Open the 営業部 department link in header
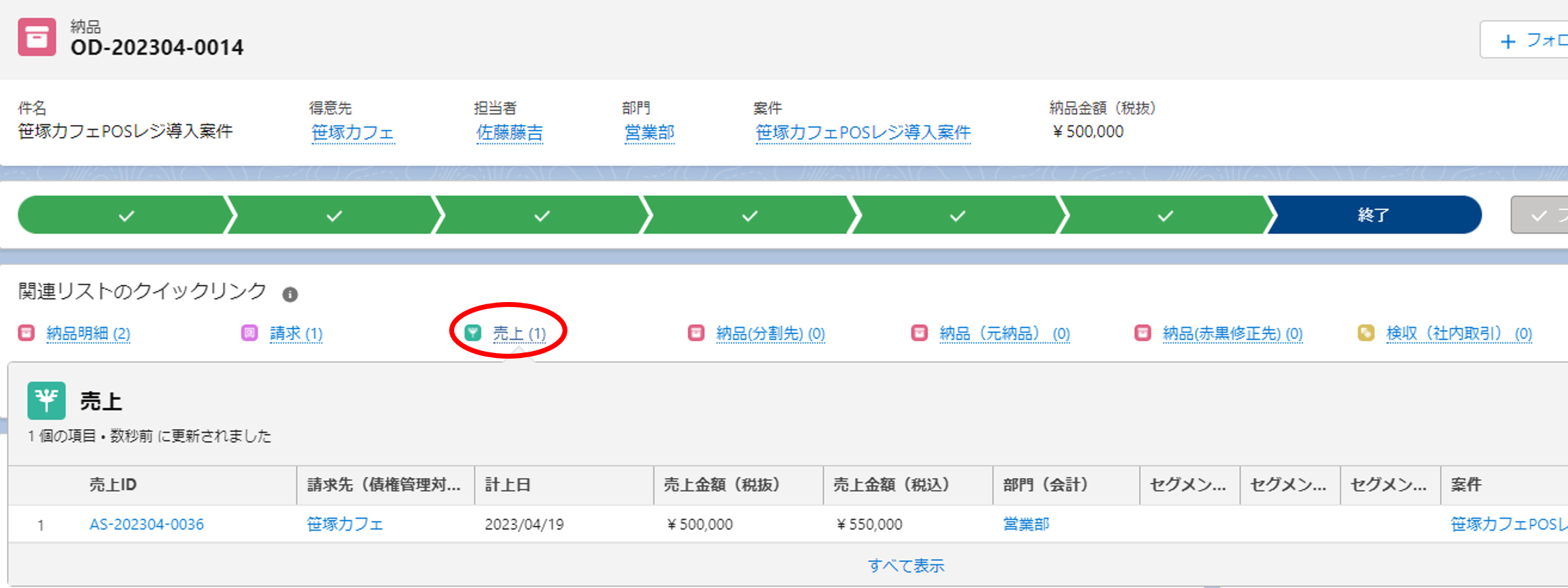Viewport: 1568px width, 588px height. pyautogui.click(x=649, y=132)
